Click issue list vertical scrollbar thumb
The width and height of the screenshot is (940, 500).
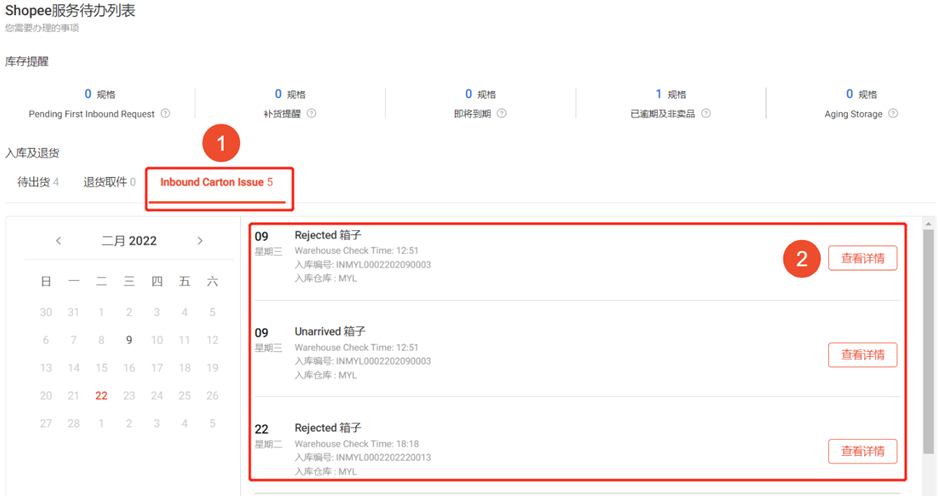929,342
